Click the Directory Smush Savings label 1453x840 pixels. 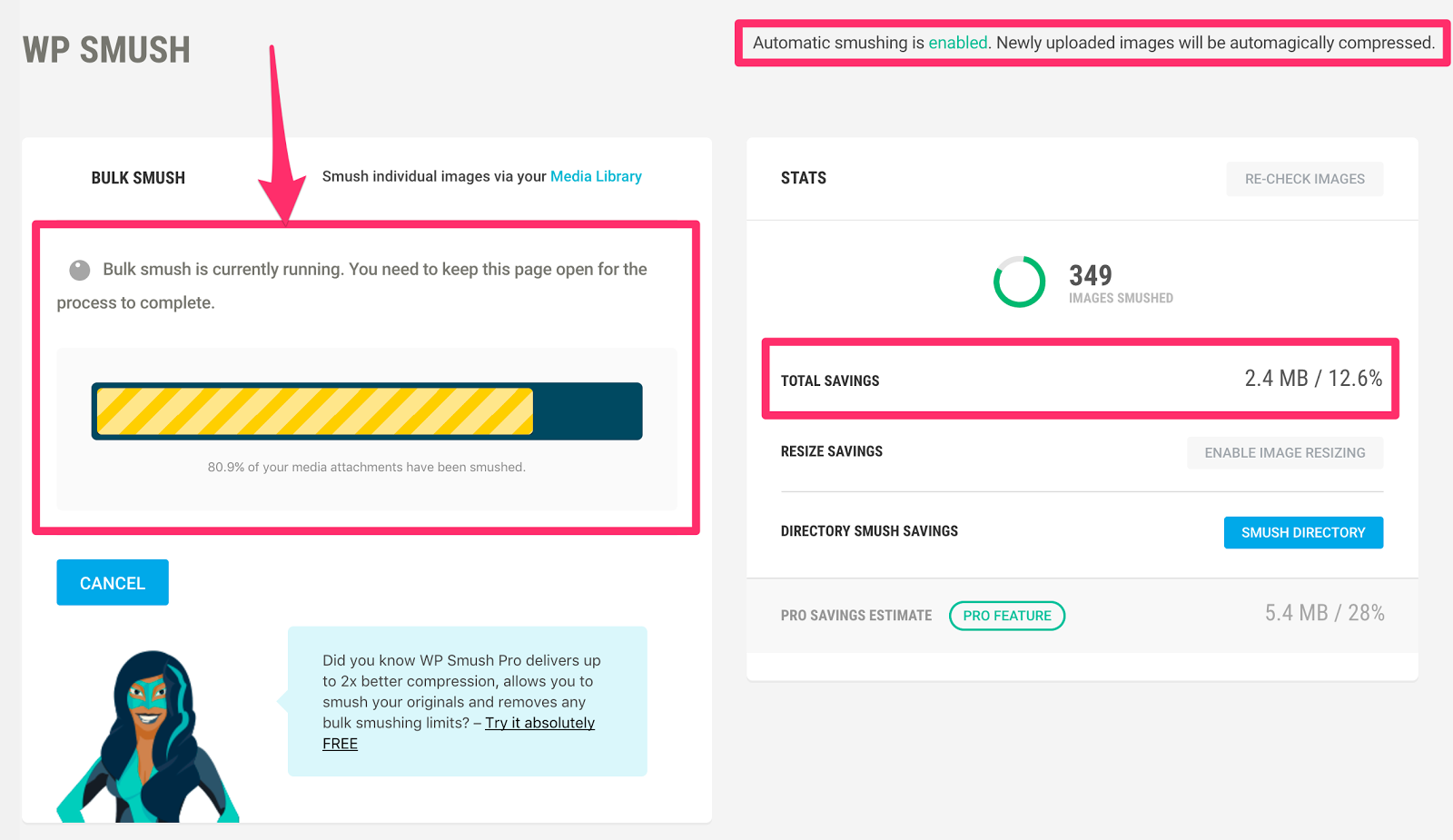point(869,531)
